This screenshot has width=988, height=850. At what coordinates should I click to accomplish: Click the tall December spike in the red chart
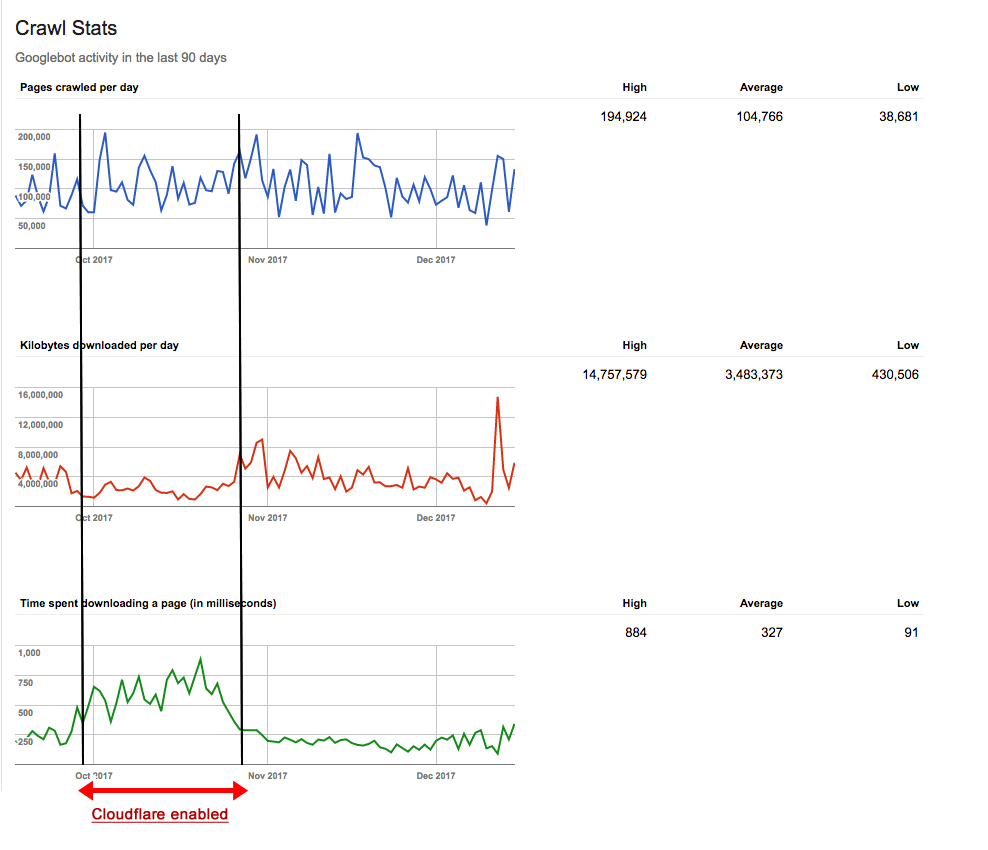tap(497, 399)
